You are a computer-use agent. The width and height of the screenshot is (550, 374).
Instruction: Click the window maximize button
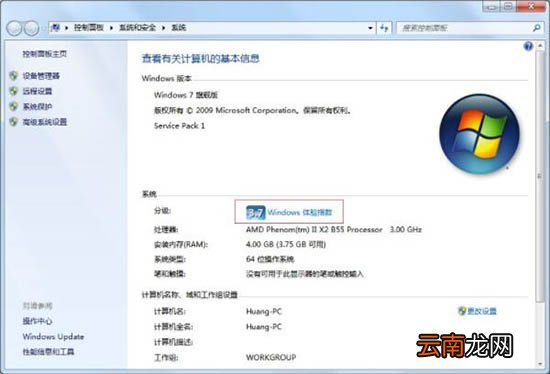tap(508, 6)
